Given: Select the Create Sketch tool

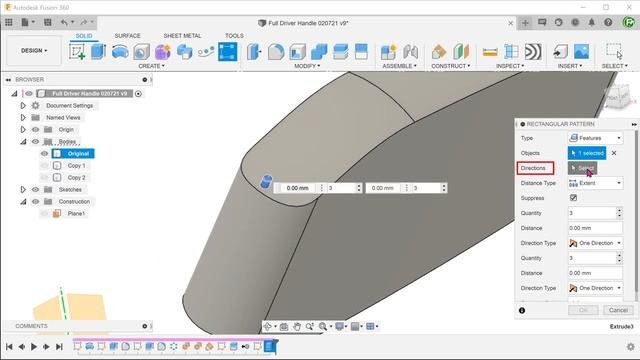Looking at the screenshot, I should [77, 52].
